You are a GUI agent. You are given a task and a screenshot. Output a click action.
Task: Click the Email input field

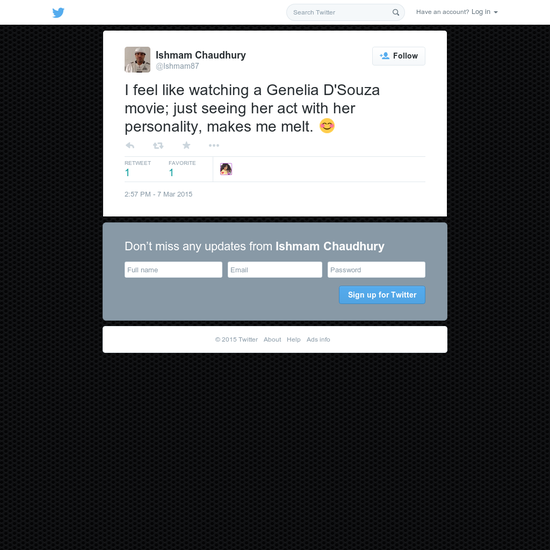point(275,270)
